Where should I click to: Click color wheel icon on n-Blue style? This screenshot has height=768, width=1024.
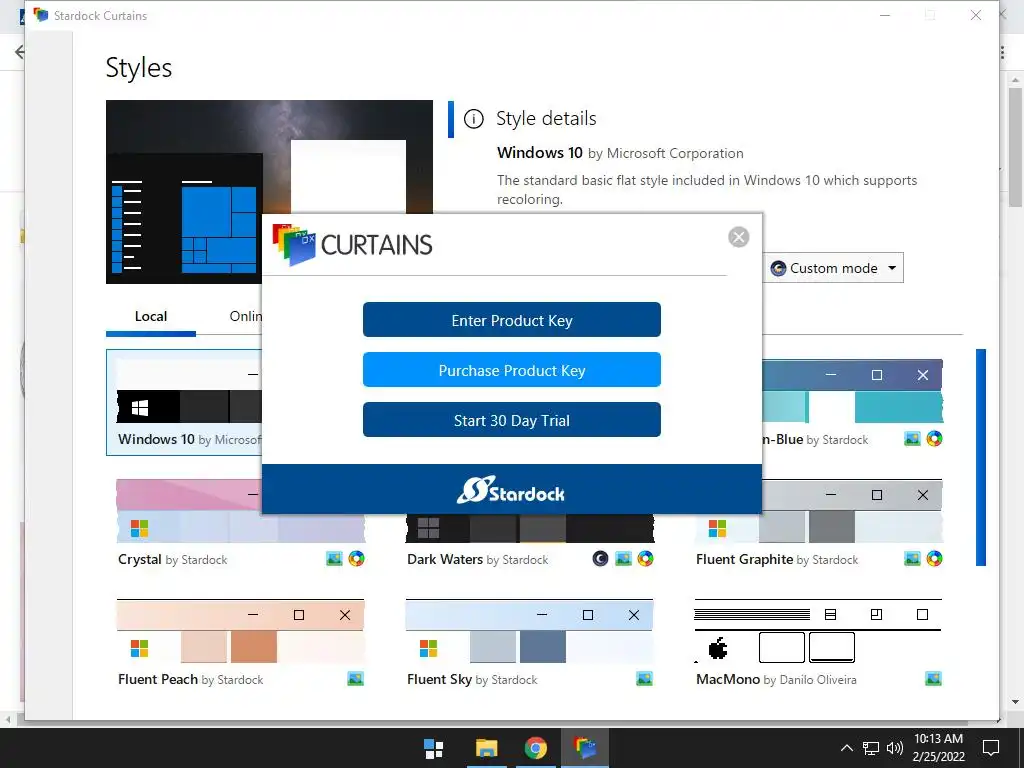click(935, 439)
